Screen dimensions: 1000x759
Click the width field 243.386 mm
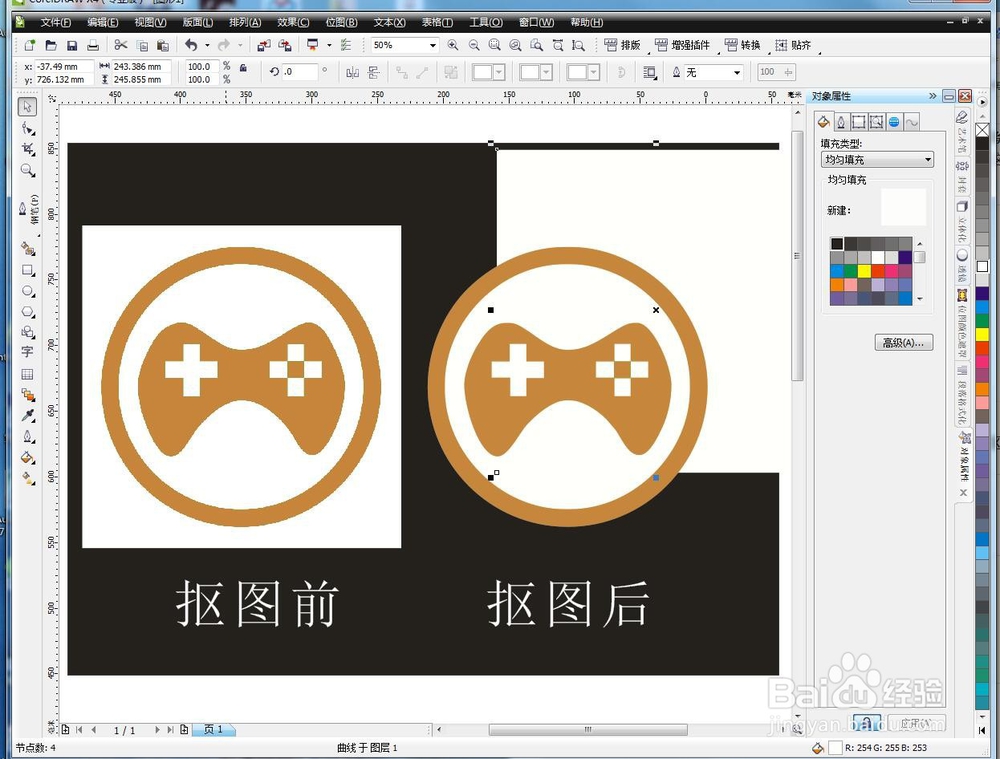(140, 66)
